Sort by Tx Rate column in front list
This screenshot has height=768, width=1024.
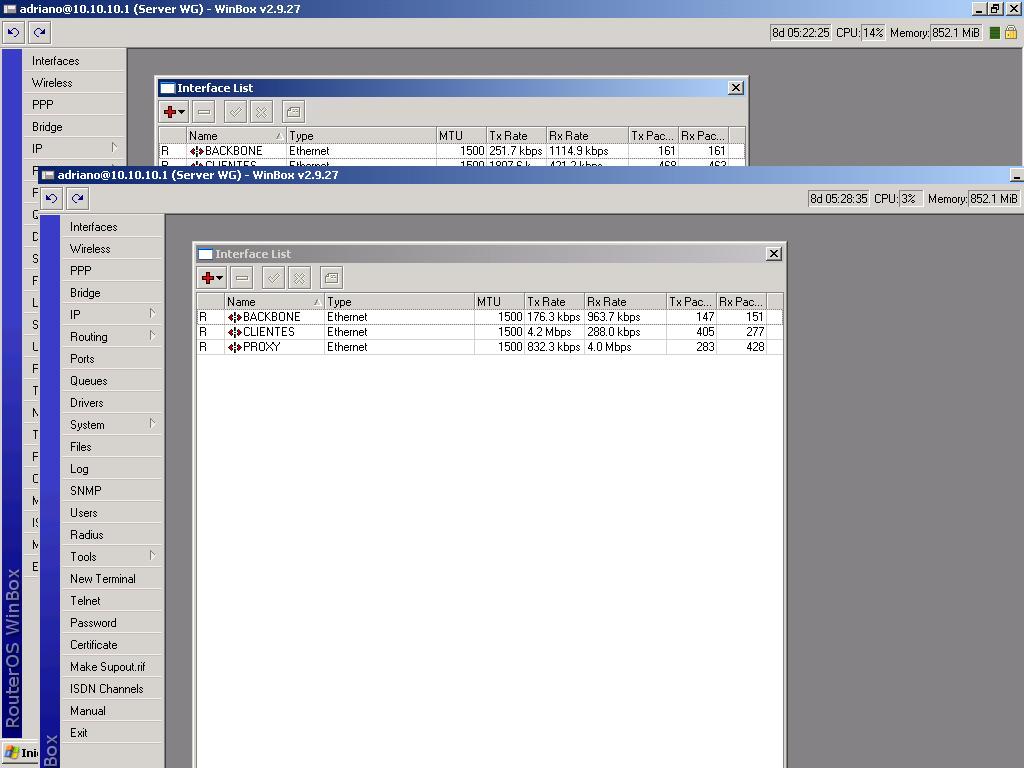pyautogui.click(x=554, y=302)
